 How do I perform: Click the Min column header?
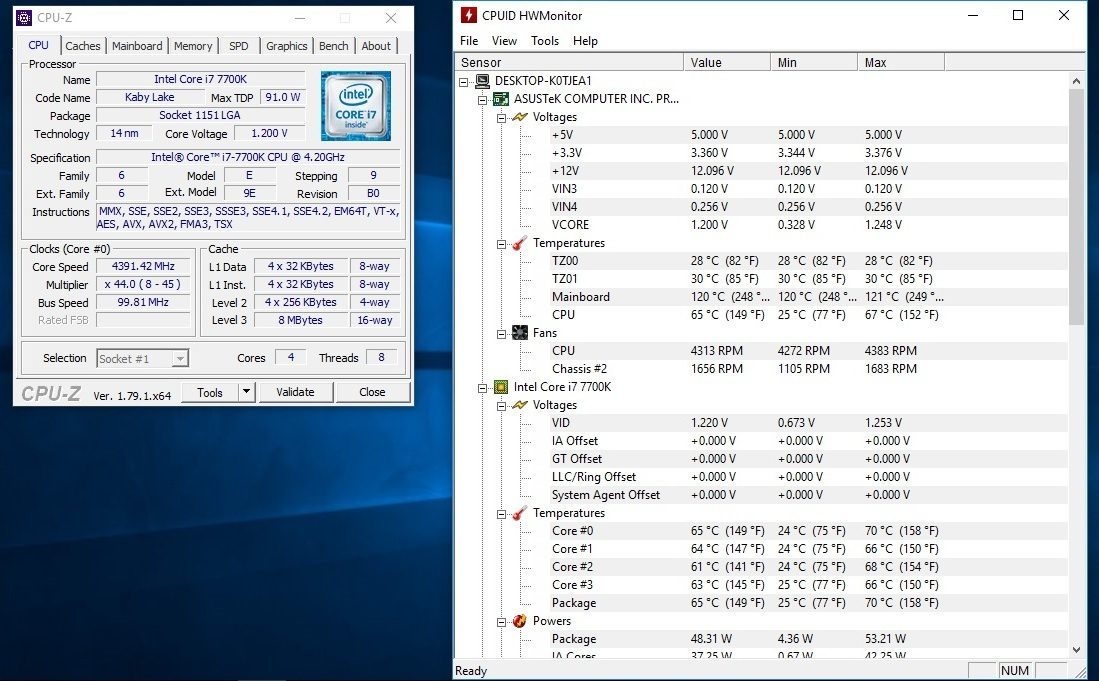pyautogui.click(x=814, y=62)
